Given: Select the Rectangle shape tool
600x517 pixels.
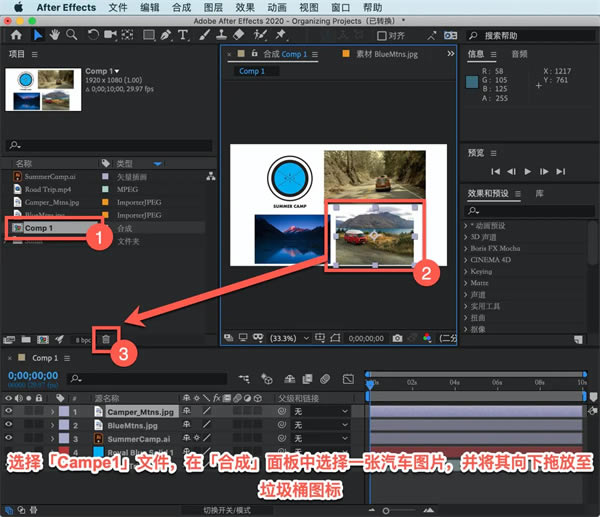Looking at the screenshot, I should 148,36.
